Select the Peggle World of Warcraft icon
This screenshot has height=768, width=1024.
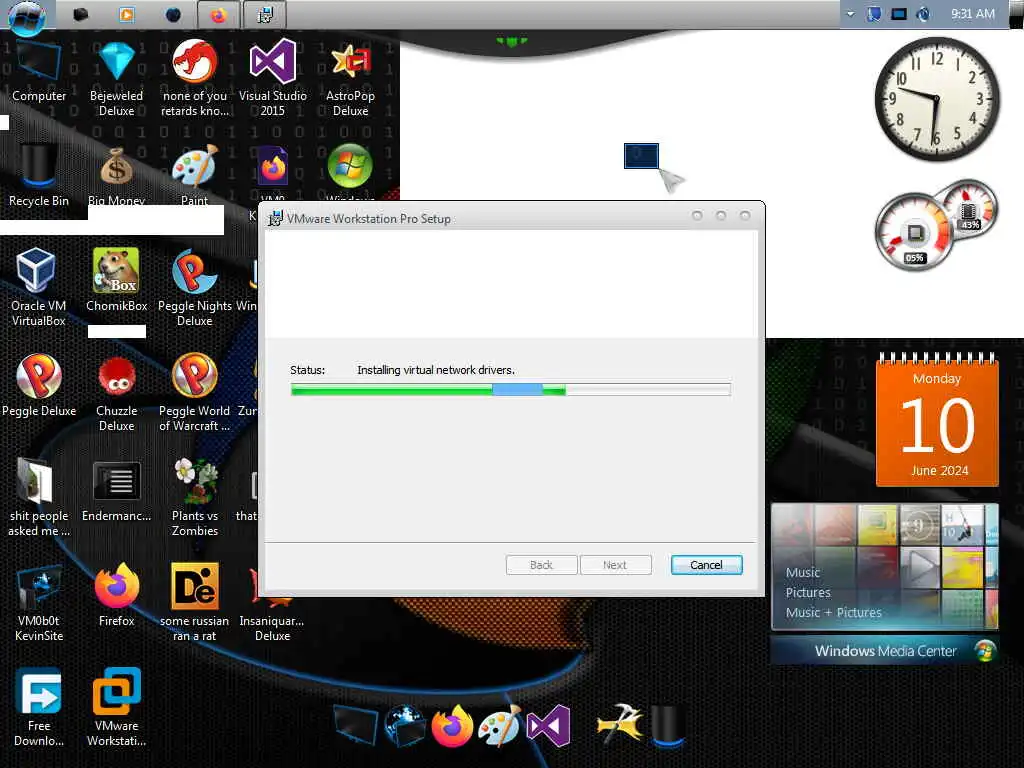pos(194,393)
